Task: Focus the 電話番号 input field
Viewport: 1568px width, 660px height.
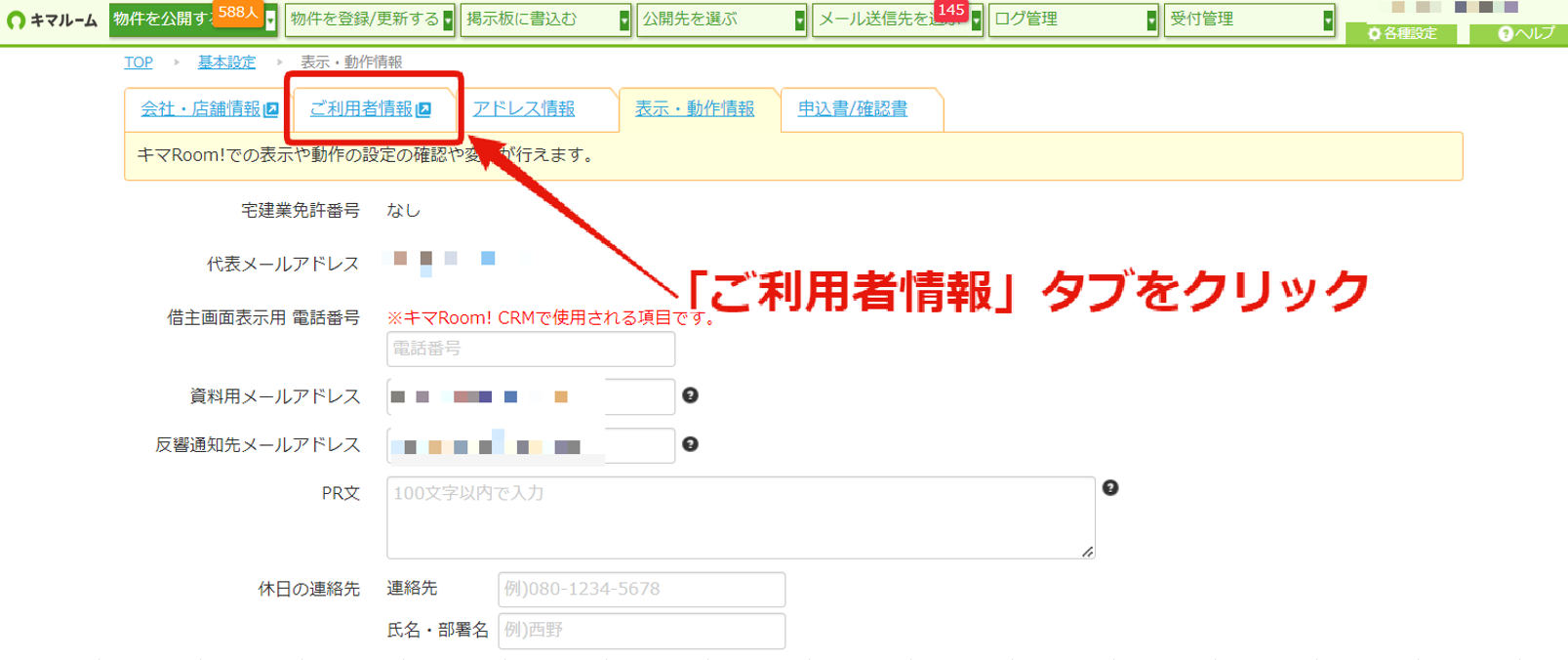Action: pyautogui.click(x=531, y=349)
